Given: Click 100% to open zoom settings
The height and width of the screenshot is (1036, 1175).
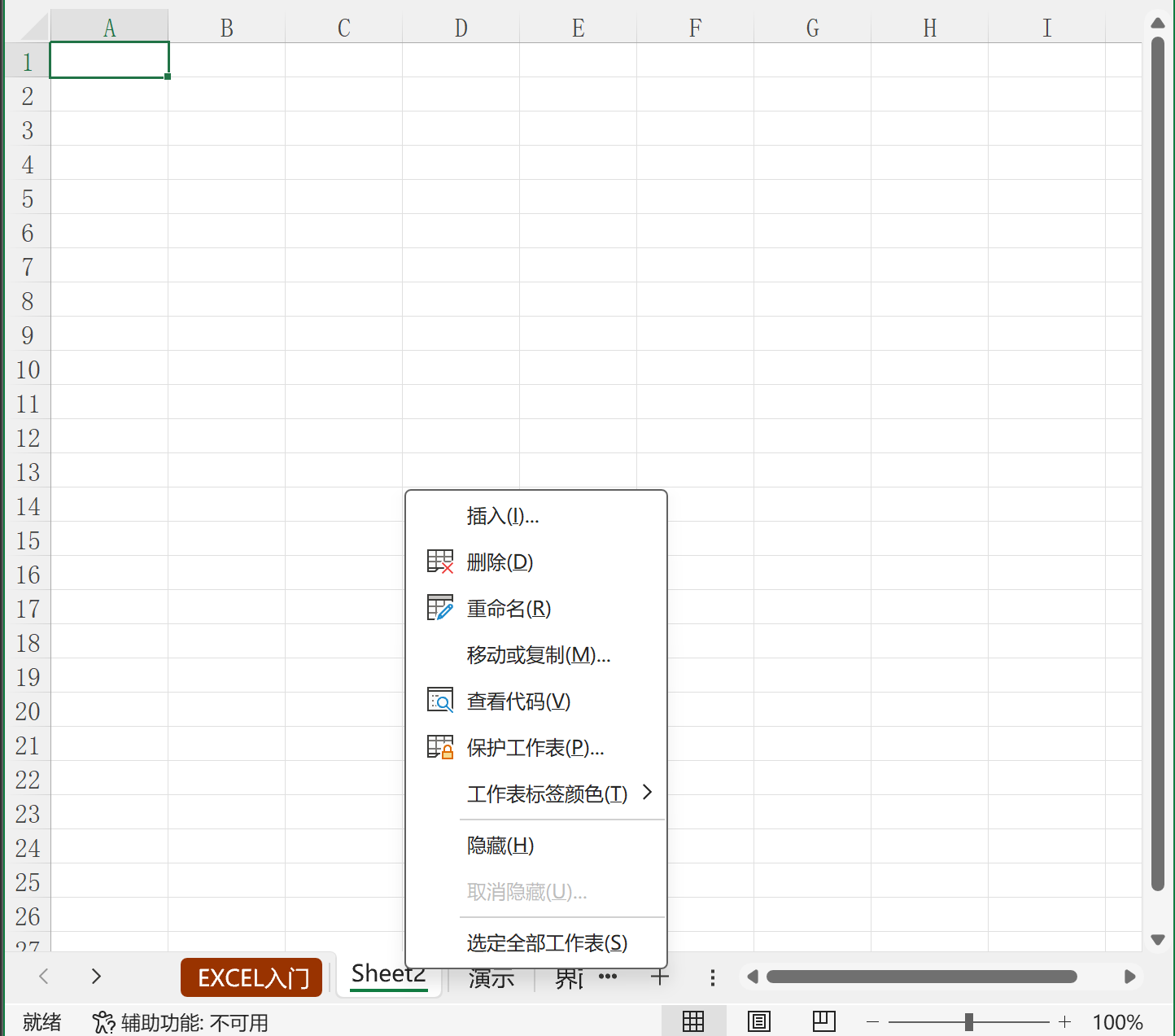Looking at the screenshot, I should pos(1118,1021).
